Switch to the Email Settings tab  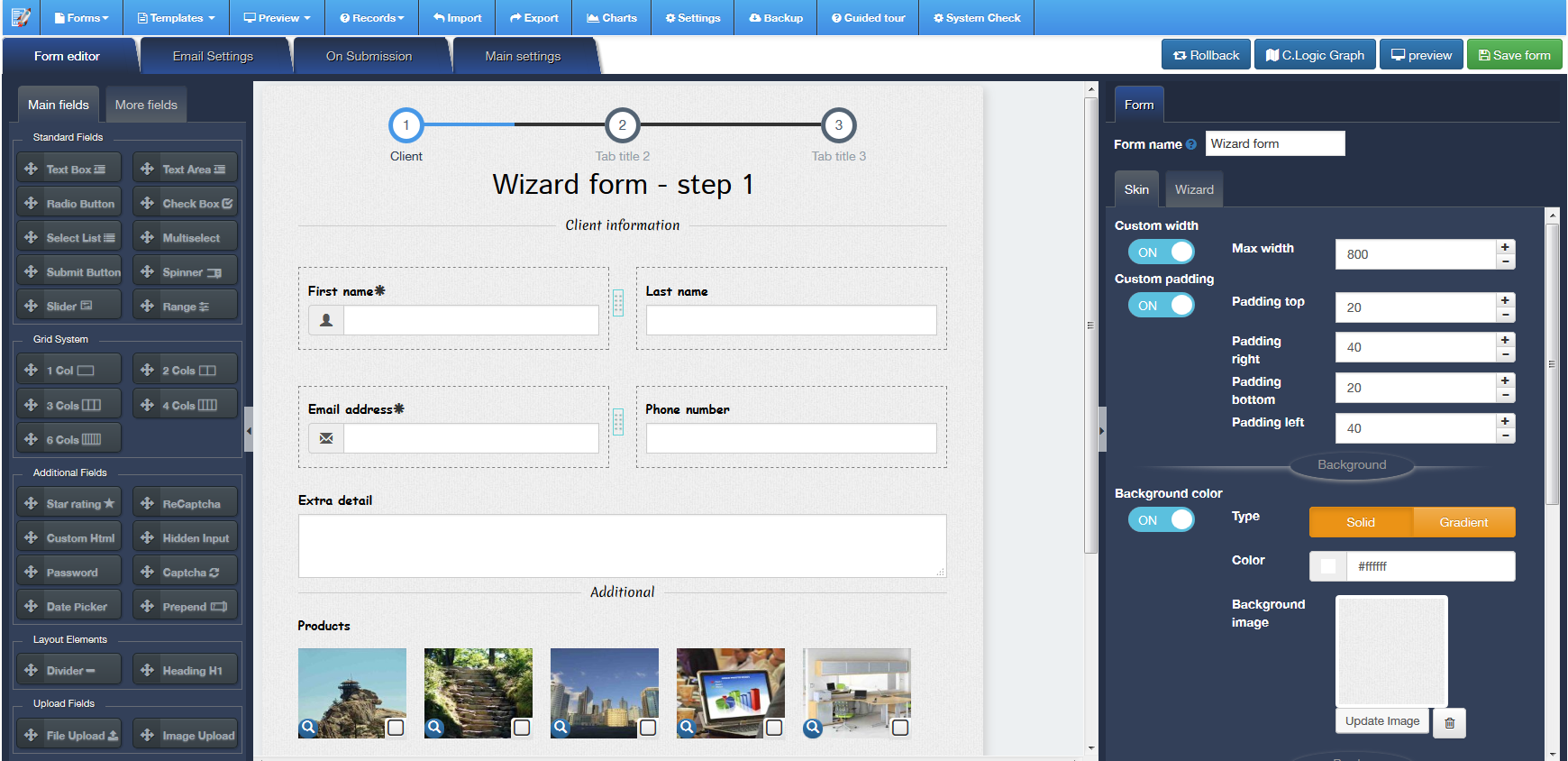[x=213, y=56]
